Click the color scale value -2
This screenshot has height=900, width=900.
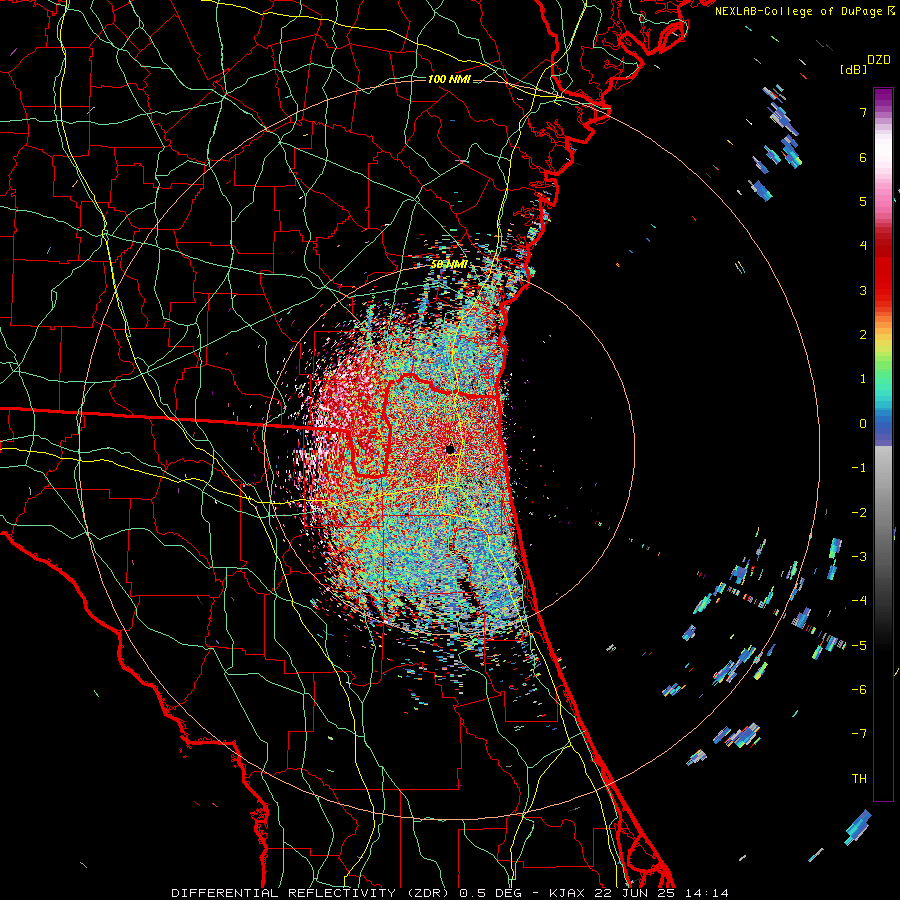pyautogui.click(x=859, y=513)
